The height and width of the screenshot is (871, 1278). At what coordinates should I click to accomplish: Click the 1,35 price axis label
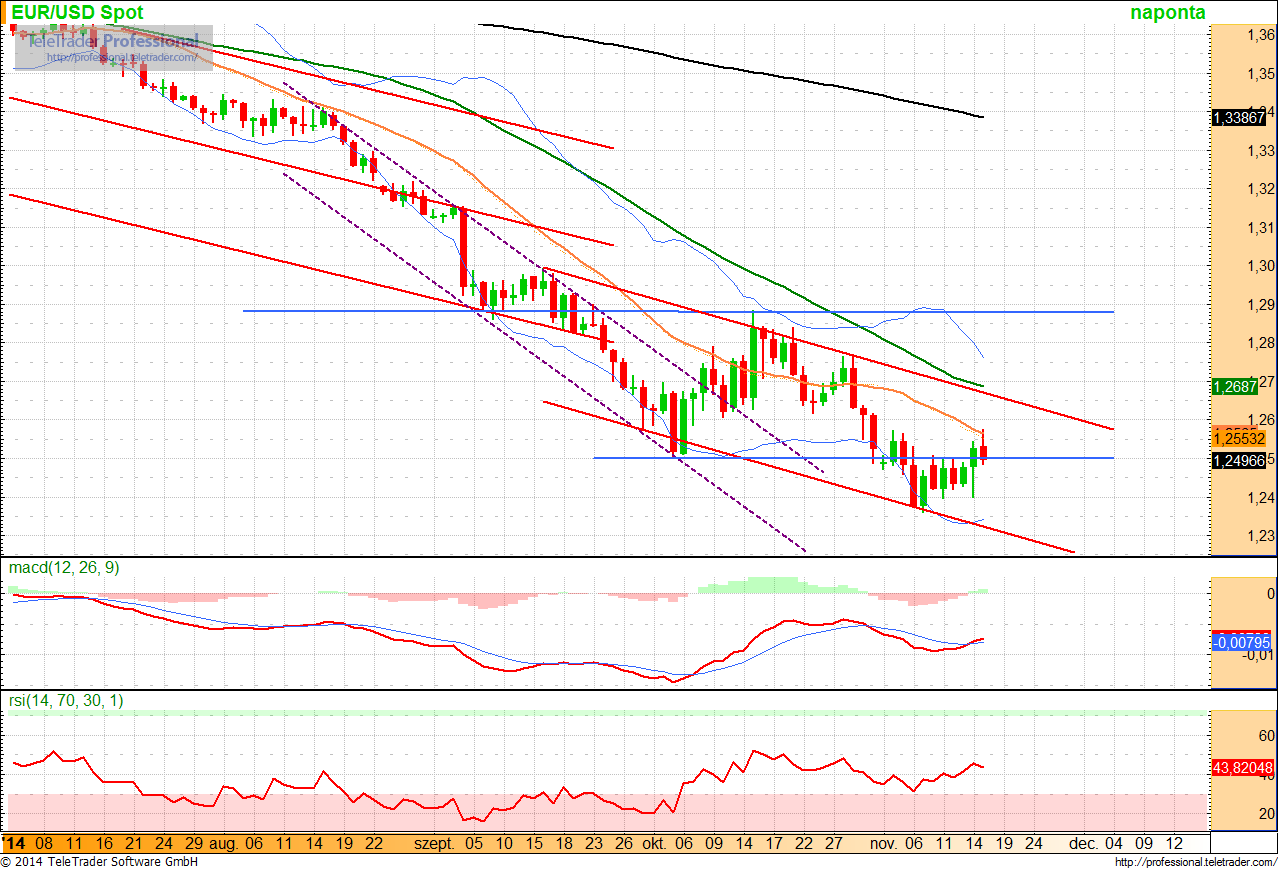pyautogui.click(x=1262, y=74)
